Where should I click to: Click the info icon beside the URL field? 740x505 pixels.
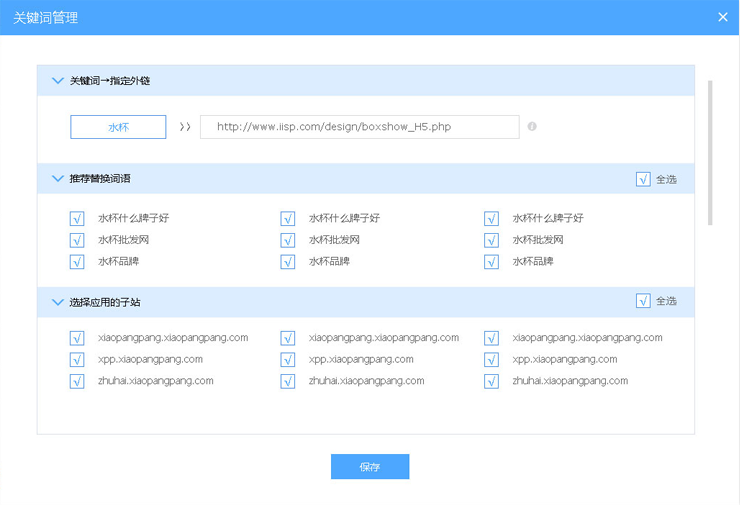(x=532, y=127)
